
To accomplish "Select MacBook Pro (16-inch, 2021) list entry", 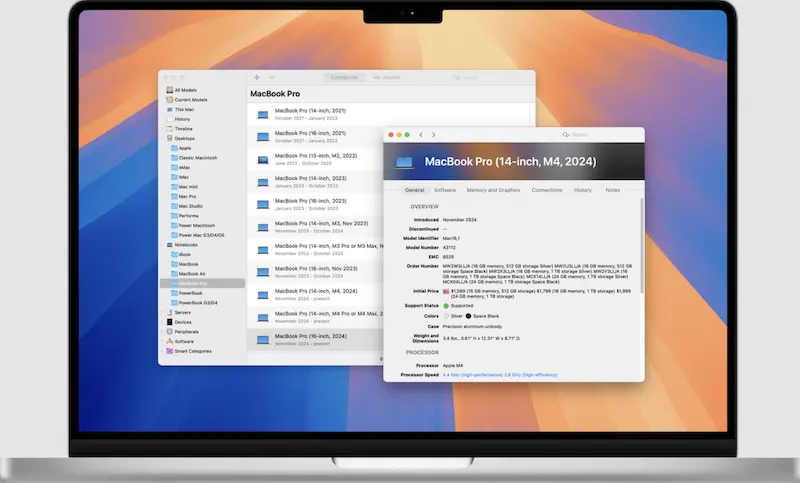I will (x=310, y=135).
